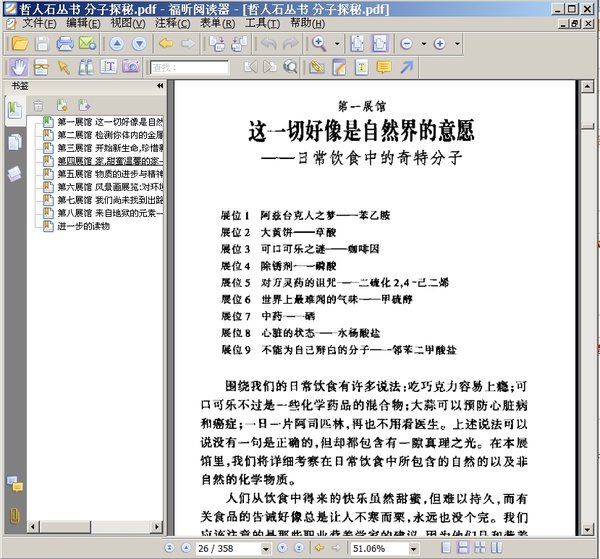This screenshot has height=559, width=600.
Task: Open the 帮助 menu
Action: point(308,23)
